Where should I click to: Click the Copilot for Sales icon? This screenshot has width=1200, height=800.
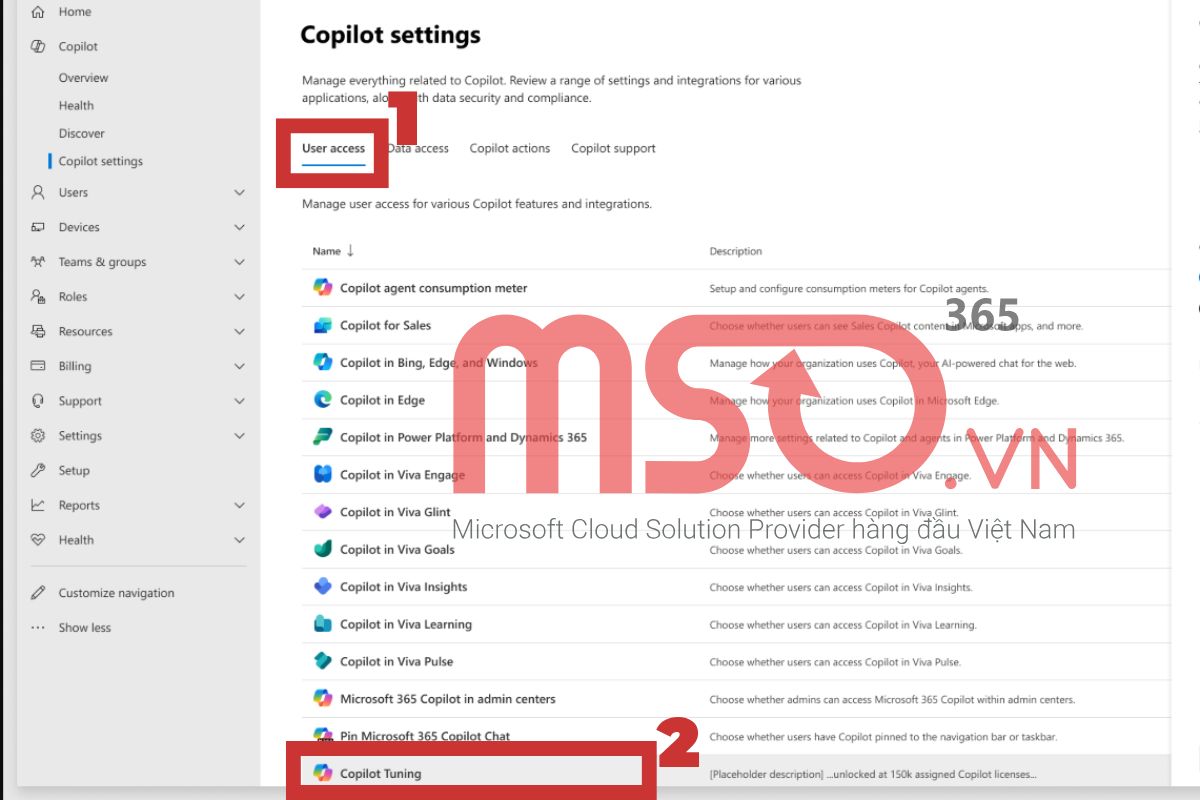[322, 325]
